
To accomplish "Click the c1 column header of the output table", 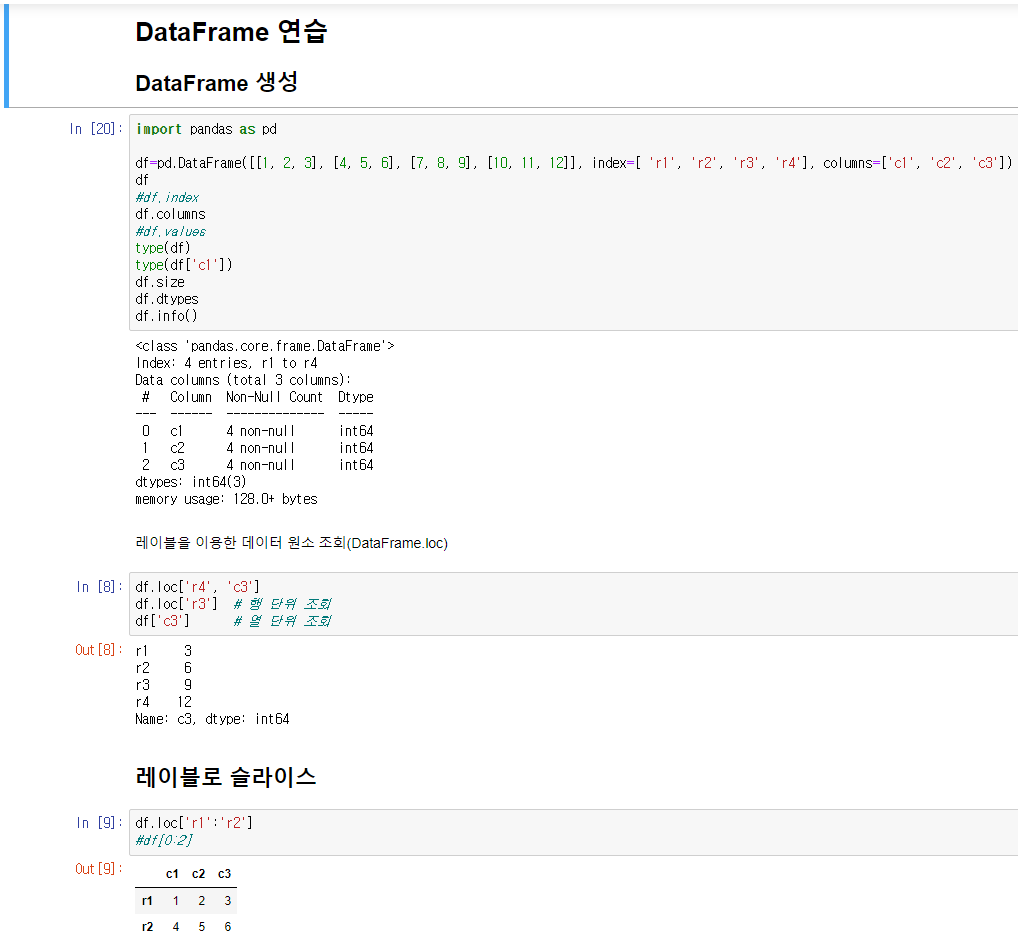I will (172, 874).
